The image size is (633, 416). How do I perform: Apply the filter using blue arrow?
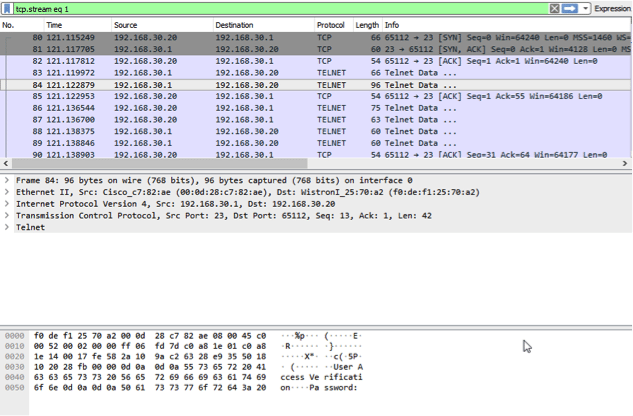pyautogui.click(x=570, y=8)
